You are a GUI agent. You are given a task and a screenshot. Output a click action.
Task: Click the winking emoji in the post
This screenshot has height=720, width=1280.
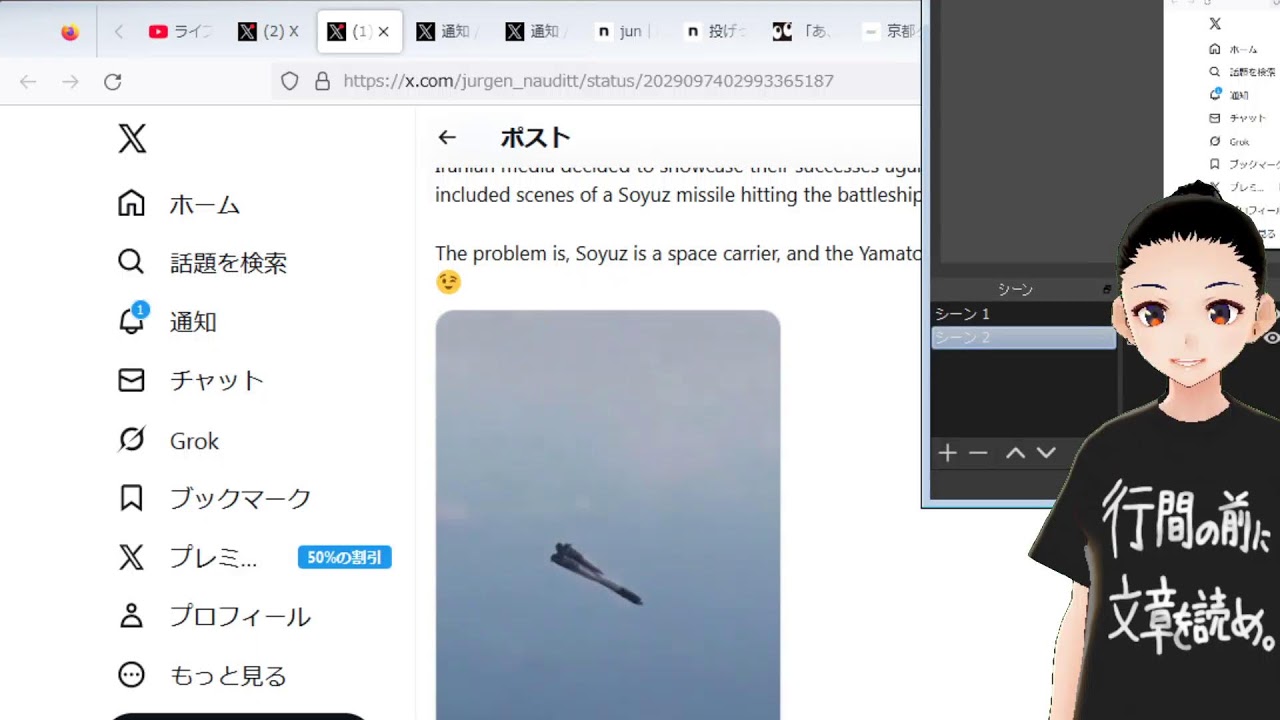coord(449,282)
